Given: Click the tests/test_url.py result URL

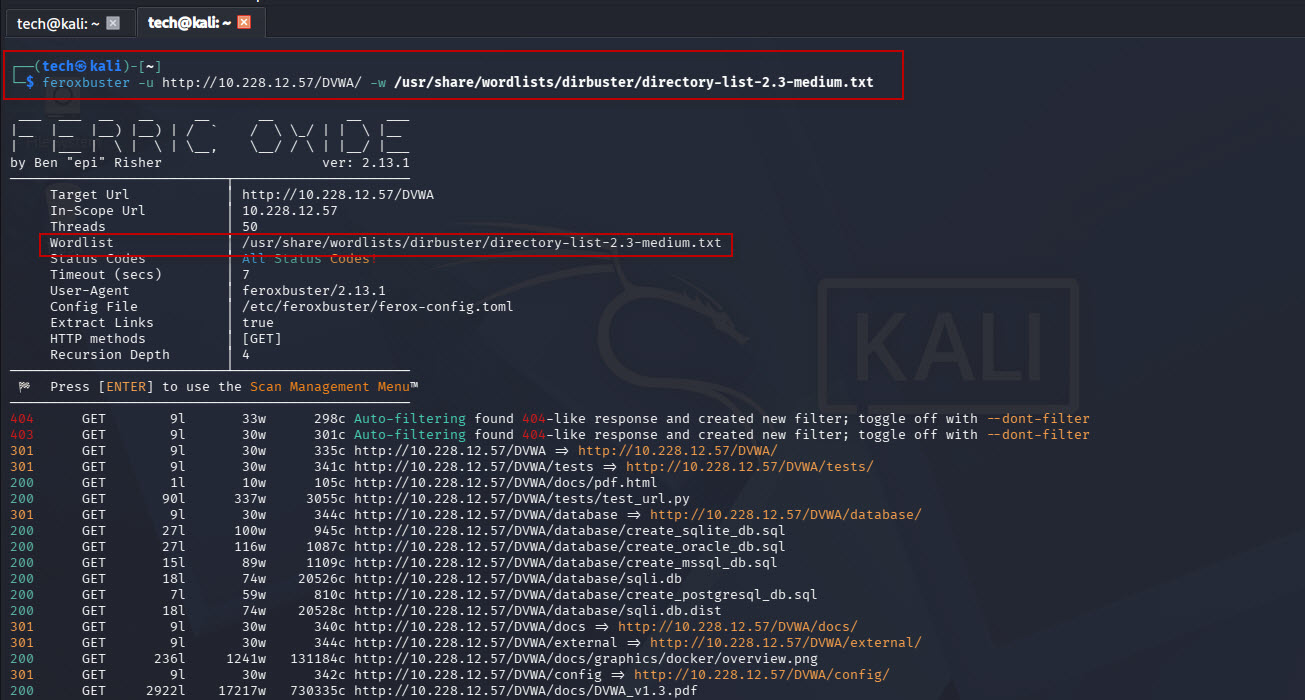Looking at the screenshot, I should pyautogui.click(x=522, y=498).
